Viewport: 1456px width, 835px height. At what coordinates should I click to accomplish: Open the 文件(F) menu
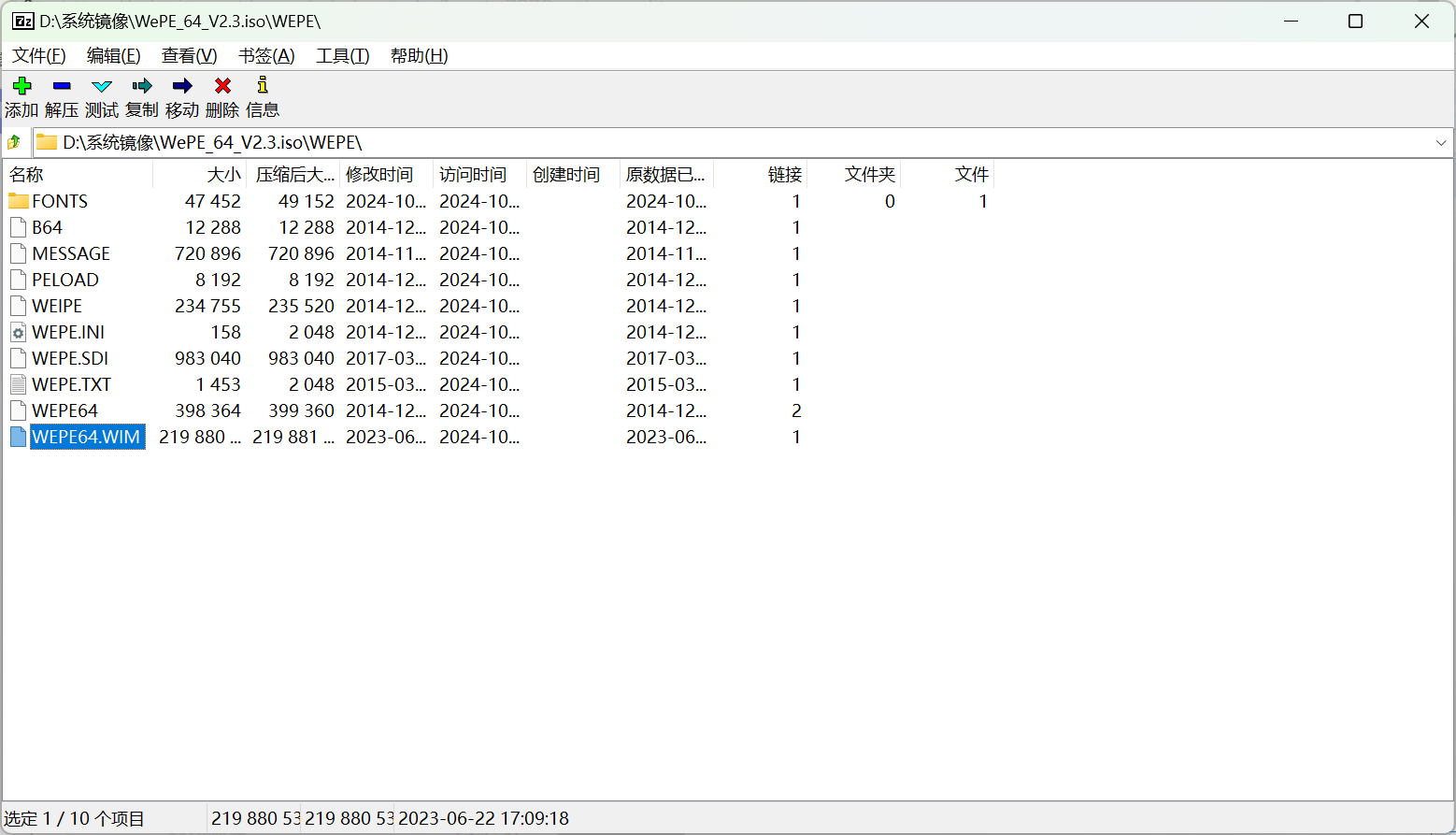pos(39,56)
